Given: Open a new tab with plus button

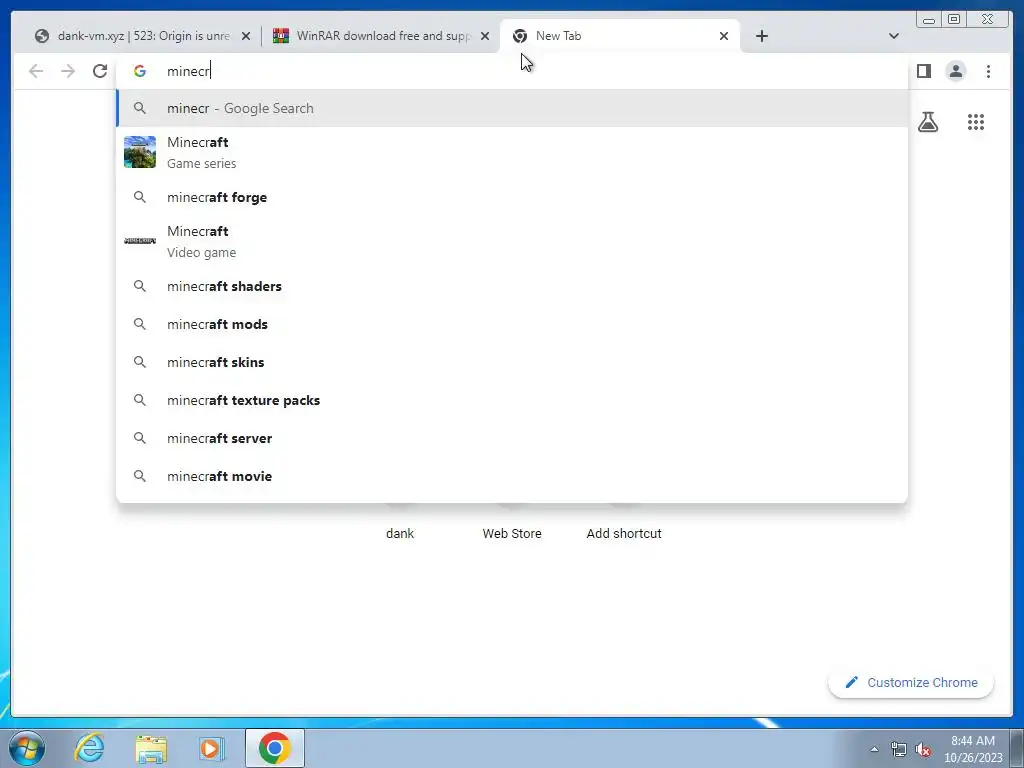Looking at the screenshot, I should [x=761, y=36].
